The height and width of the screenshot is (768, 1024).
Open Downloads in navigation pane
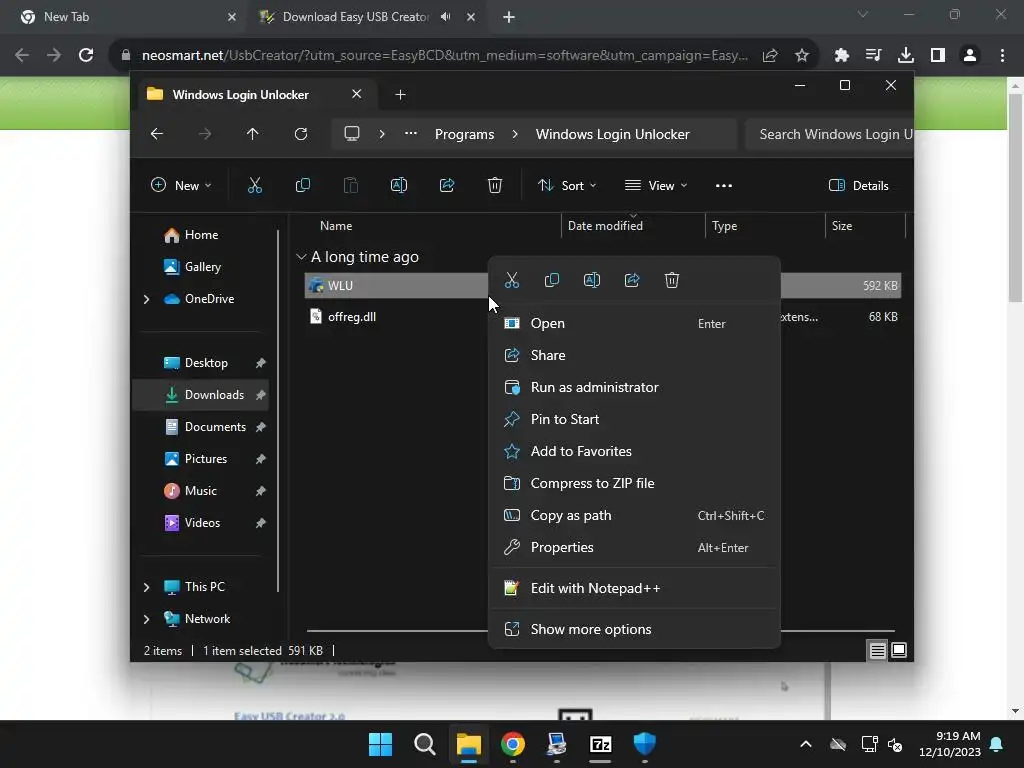200,395
